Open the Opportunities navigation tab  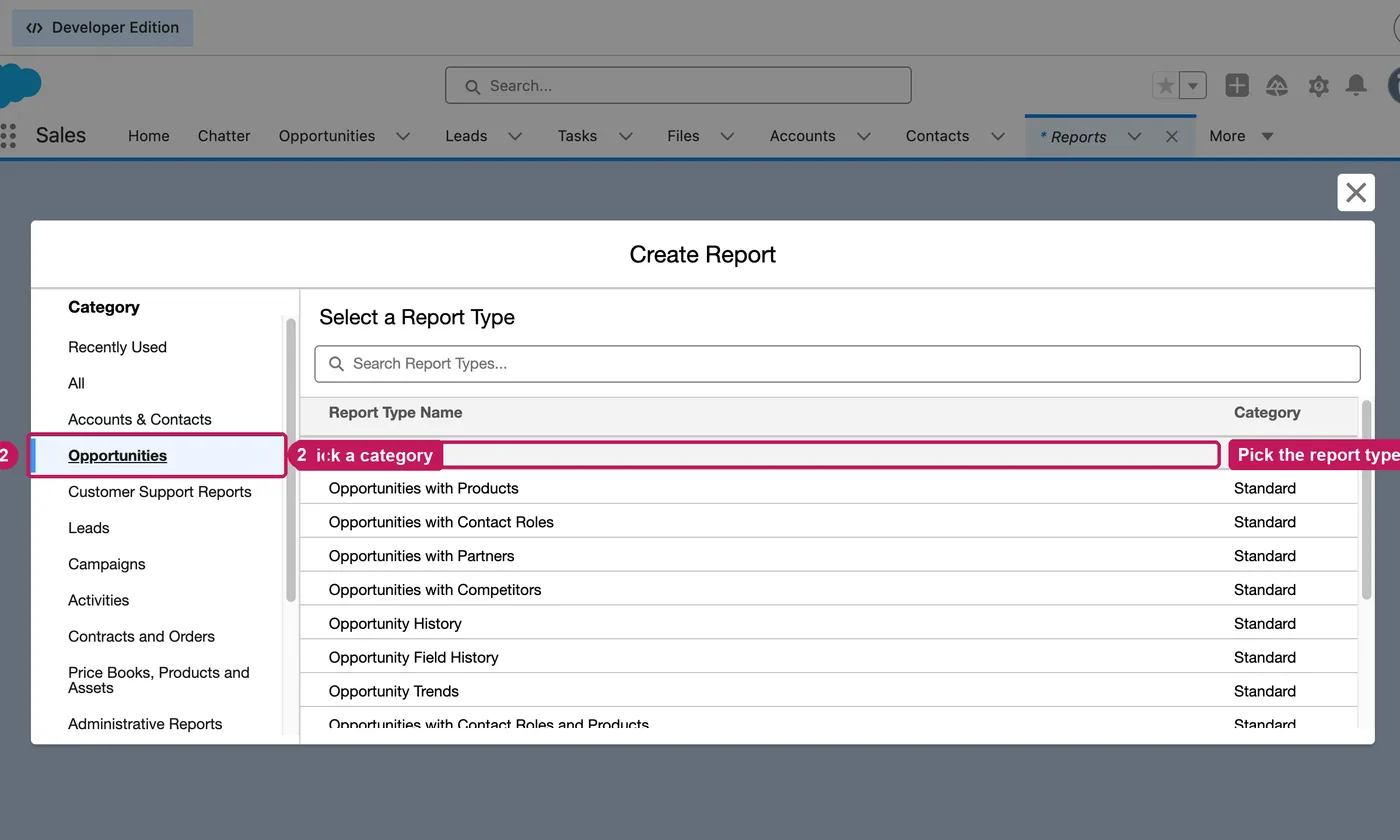click(327, 136)
